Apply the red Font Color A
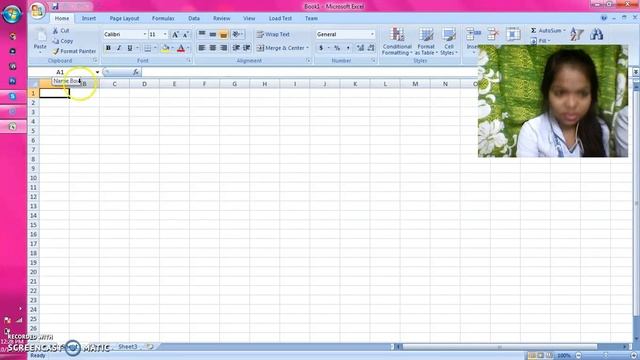This screenshot has width=640, height=360. (x=181, y=48)
